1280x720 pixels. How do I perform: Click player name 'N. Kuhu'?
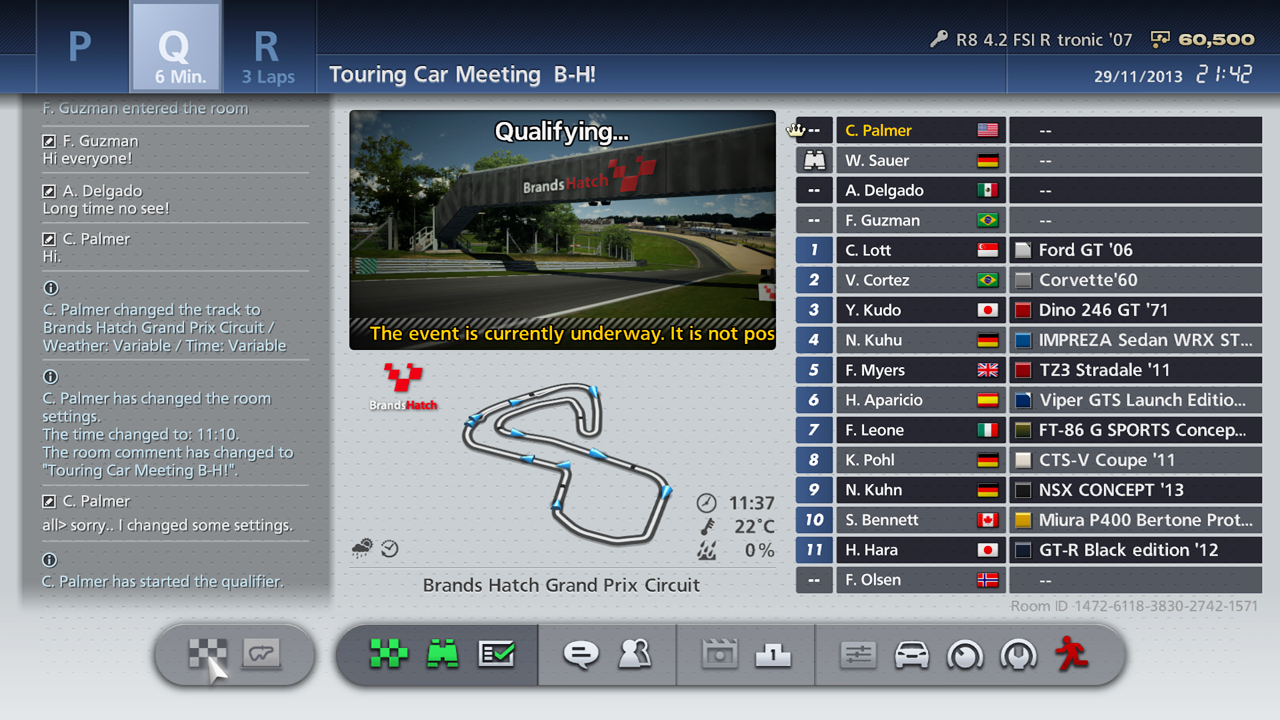(874, 340)
